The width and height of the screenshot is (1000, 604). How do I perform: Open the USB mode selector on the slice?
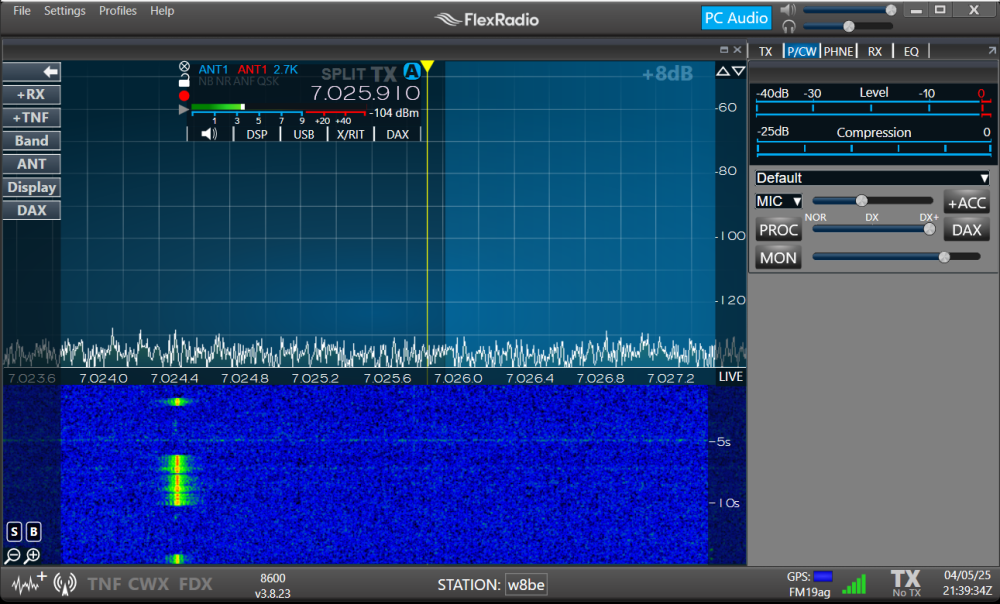(304, 135)
